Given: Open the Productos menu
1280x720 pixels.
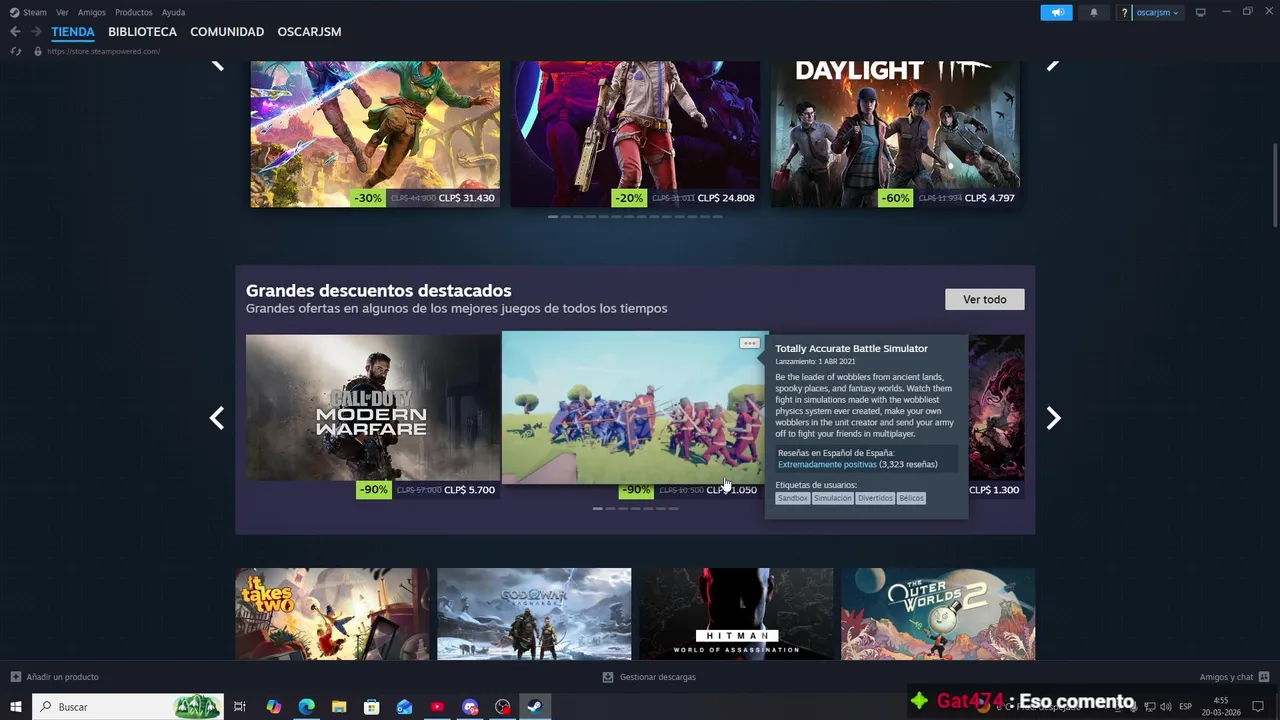Looking at the screenshot, I should pos(134,12).
